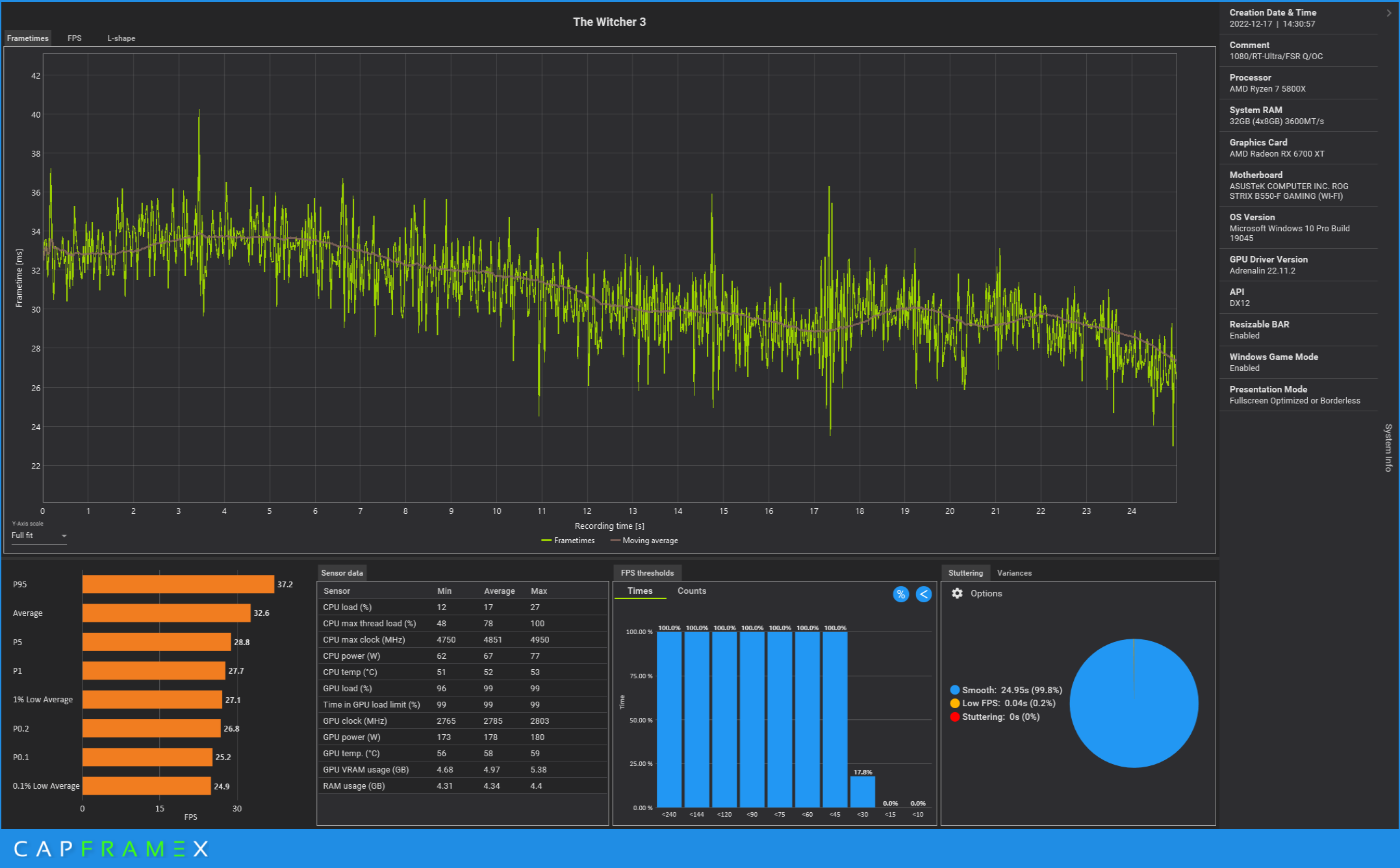Toggle the Frametimes legend series
This screenshot has width=1400, height=868.
pos(568,541)
